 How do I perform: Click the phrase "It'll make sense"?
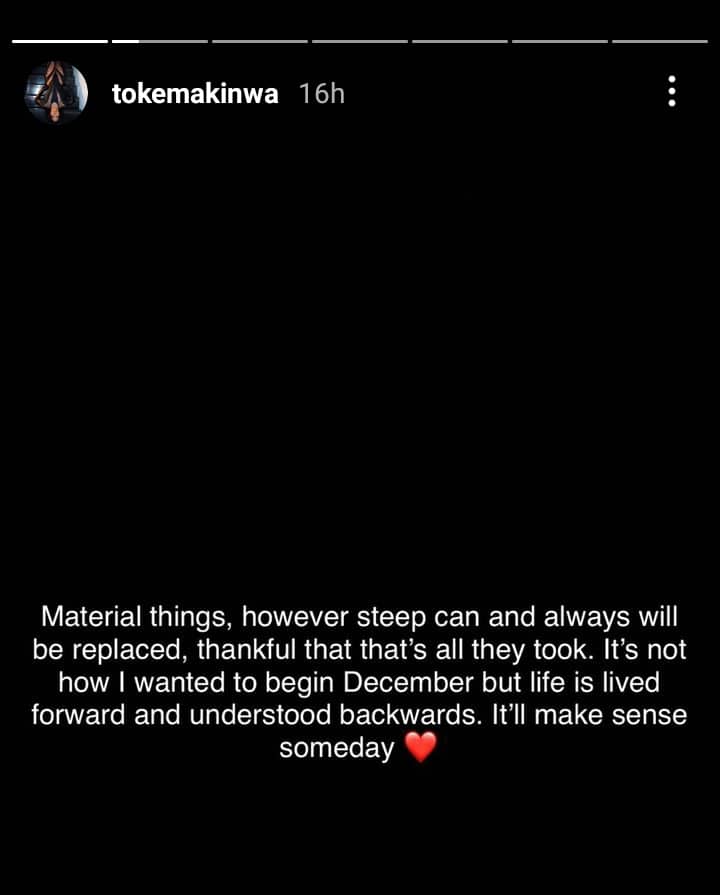(589, 715)
